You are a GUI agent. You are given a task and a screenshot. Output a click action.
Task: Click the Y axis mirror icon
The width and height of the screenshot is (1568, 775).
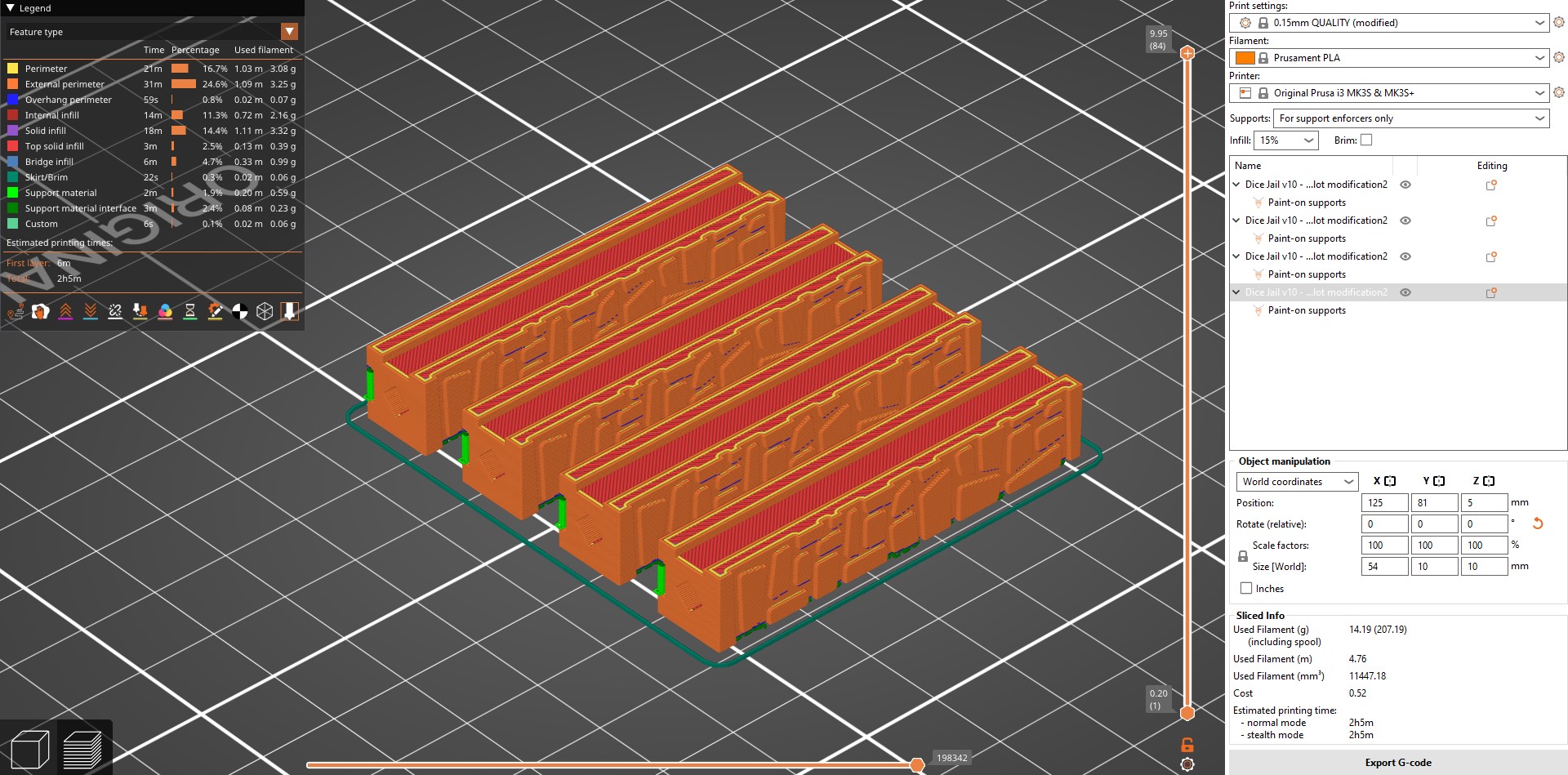pyautogui.click(x=1439, y=481)
